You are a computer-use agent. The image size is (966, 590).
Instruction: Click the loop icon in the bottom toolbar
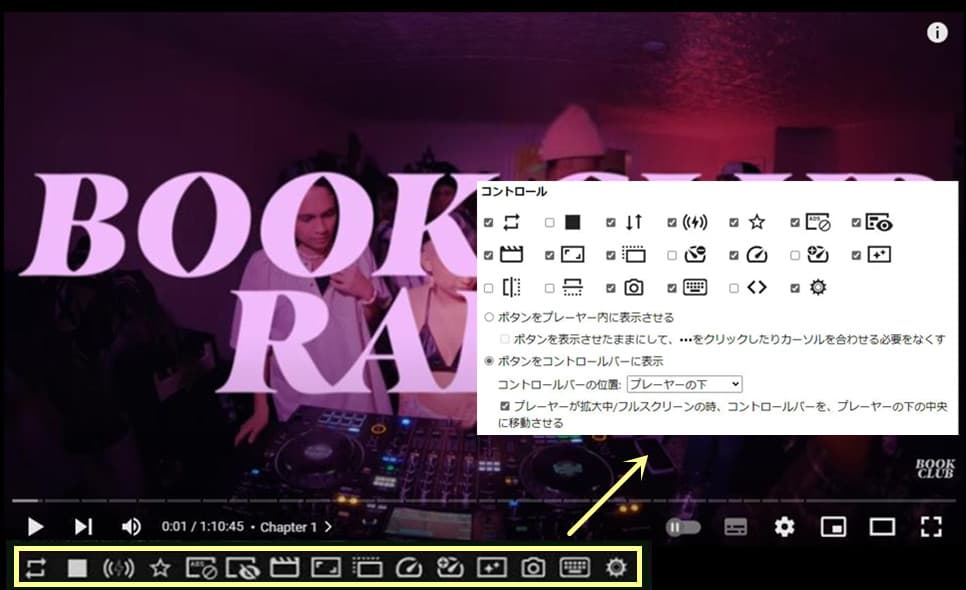tap(35, 567)
